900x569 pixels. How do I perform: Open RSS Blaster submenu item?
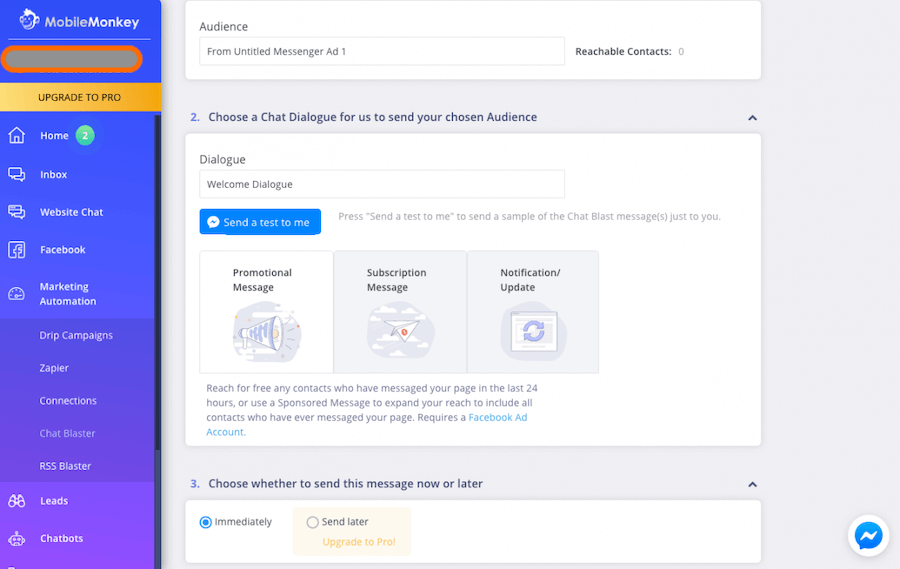[x=65, y=466]
